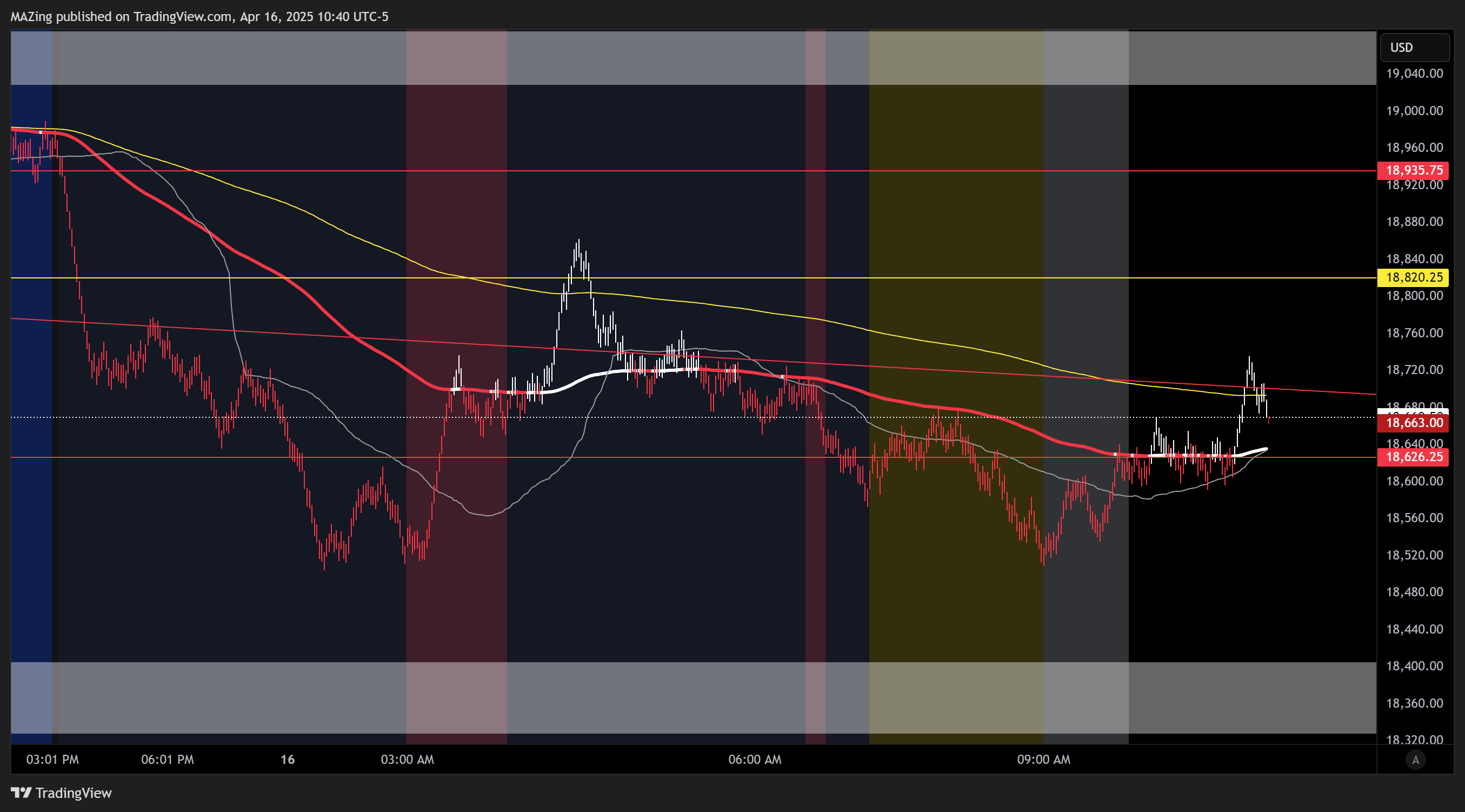
Task: Open the USD currency selector
Action: [x=1414, y=47]
